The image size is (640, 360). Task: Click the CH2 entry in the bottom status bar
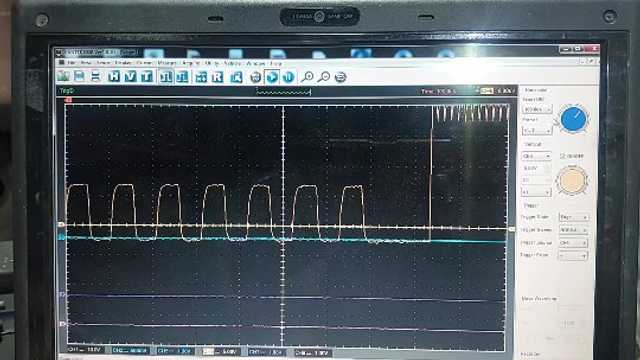click(x=130, y=351)
